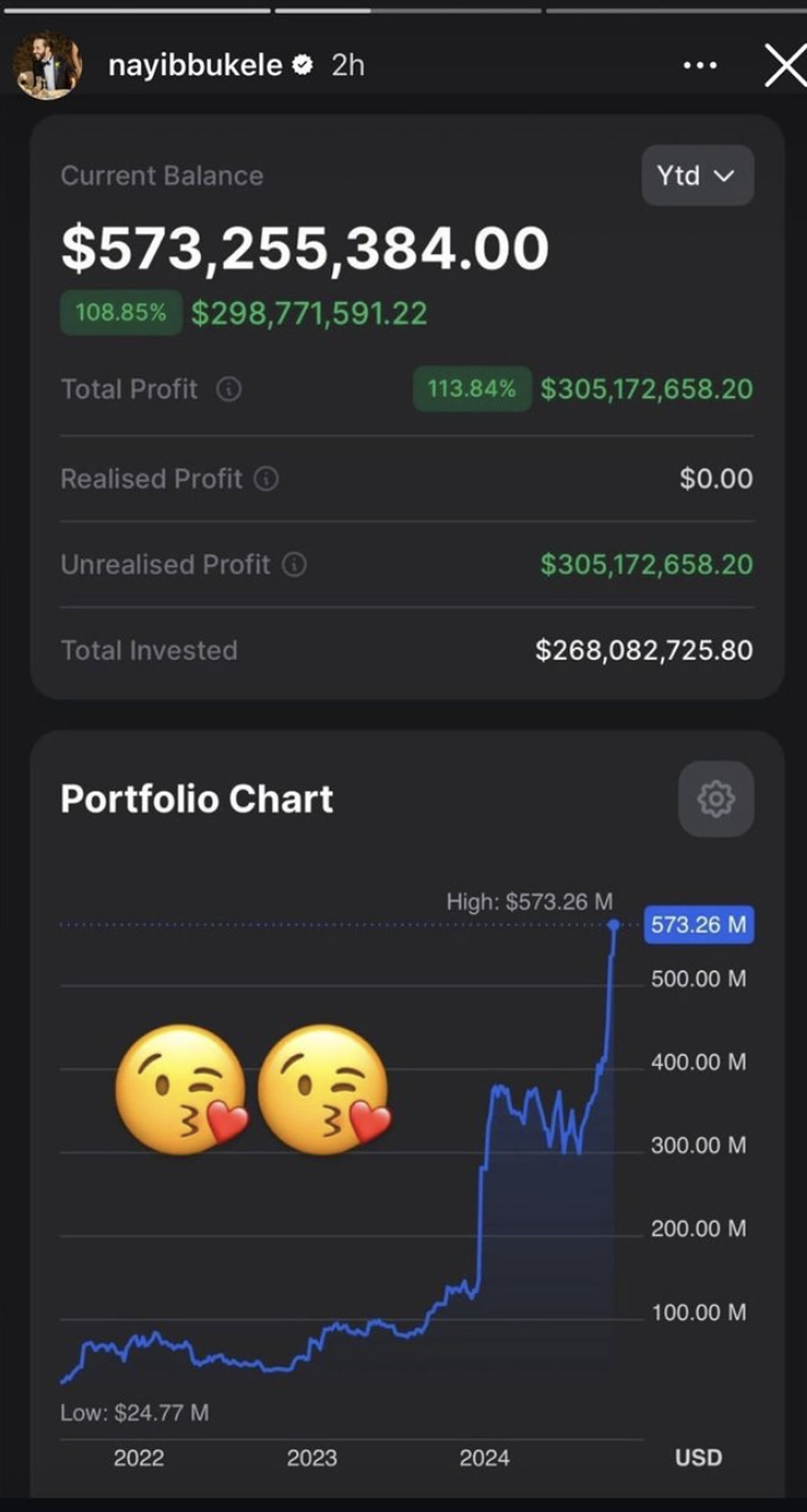This screenshot has height=1512, width=807.
Task: Tap the second story progress bar segment
Action: (x=408, y=11)
